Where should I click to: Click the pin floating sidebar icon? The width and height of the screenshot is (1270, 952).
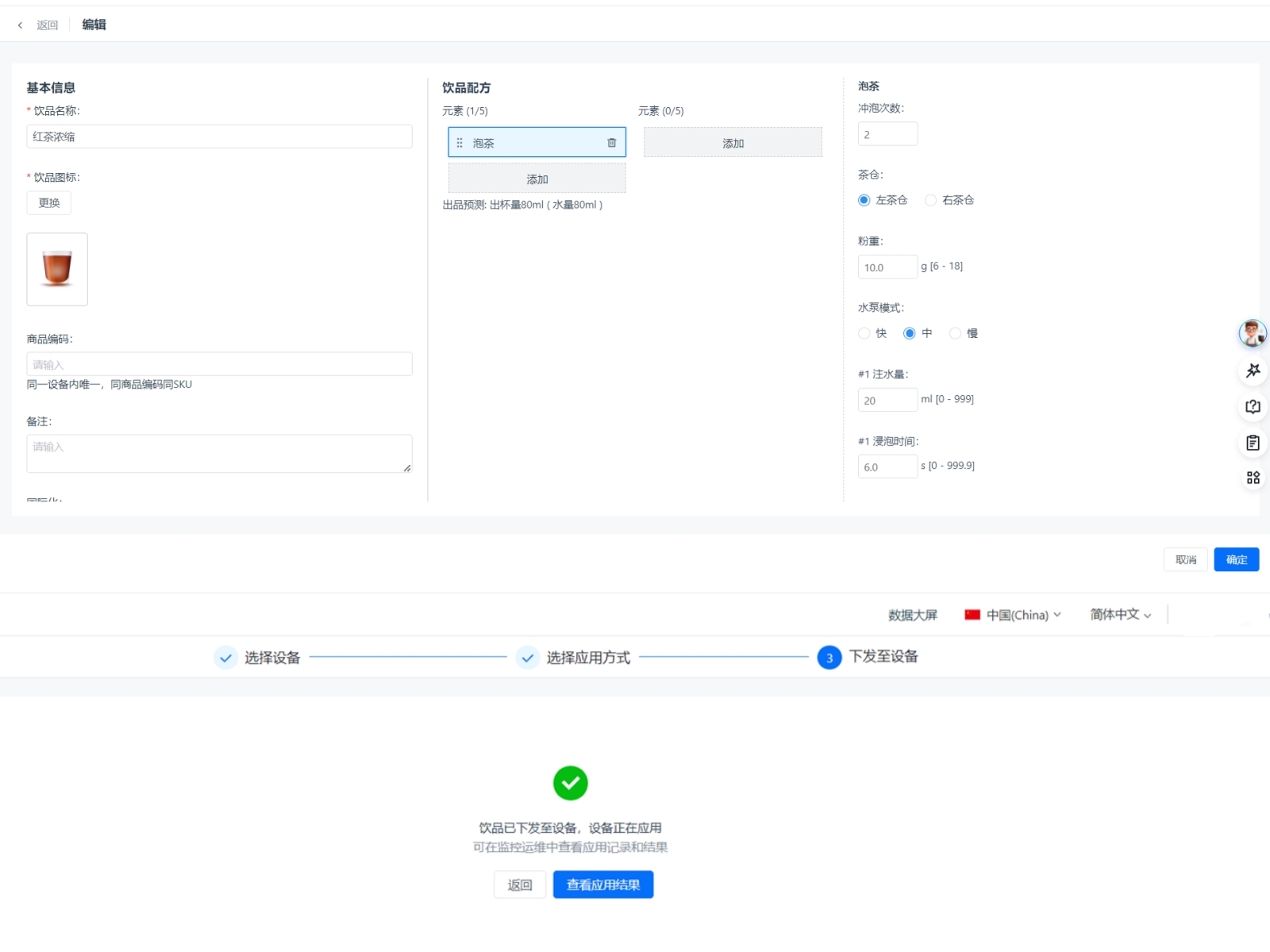click(x=1253, y=370)
